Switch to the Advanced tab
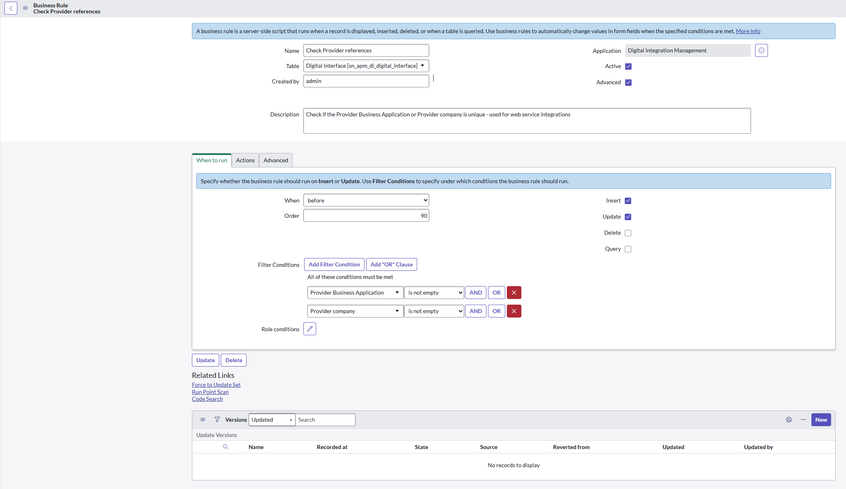846x489 pixels. pos(276,160)
